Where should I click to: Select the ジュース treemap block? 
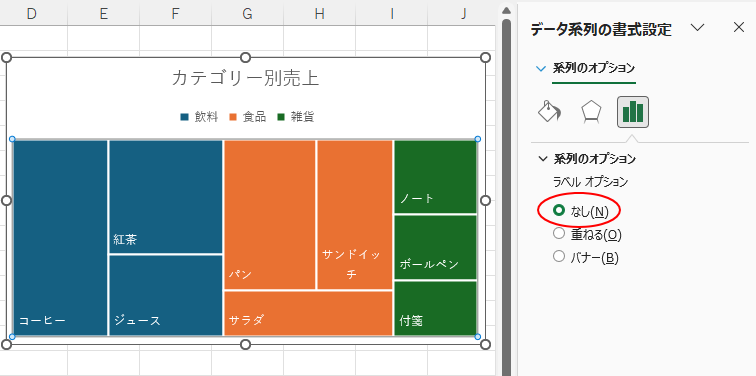(x=166, y=295)
